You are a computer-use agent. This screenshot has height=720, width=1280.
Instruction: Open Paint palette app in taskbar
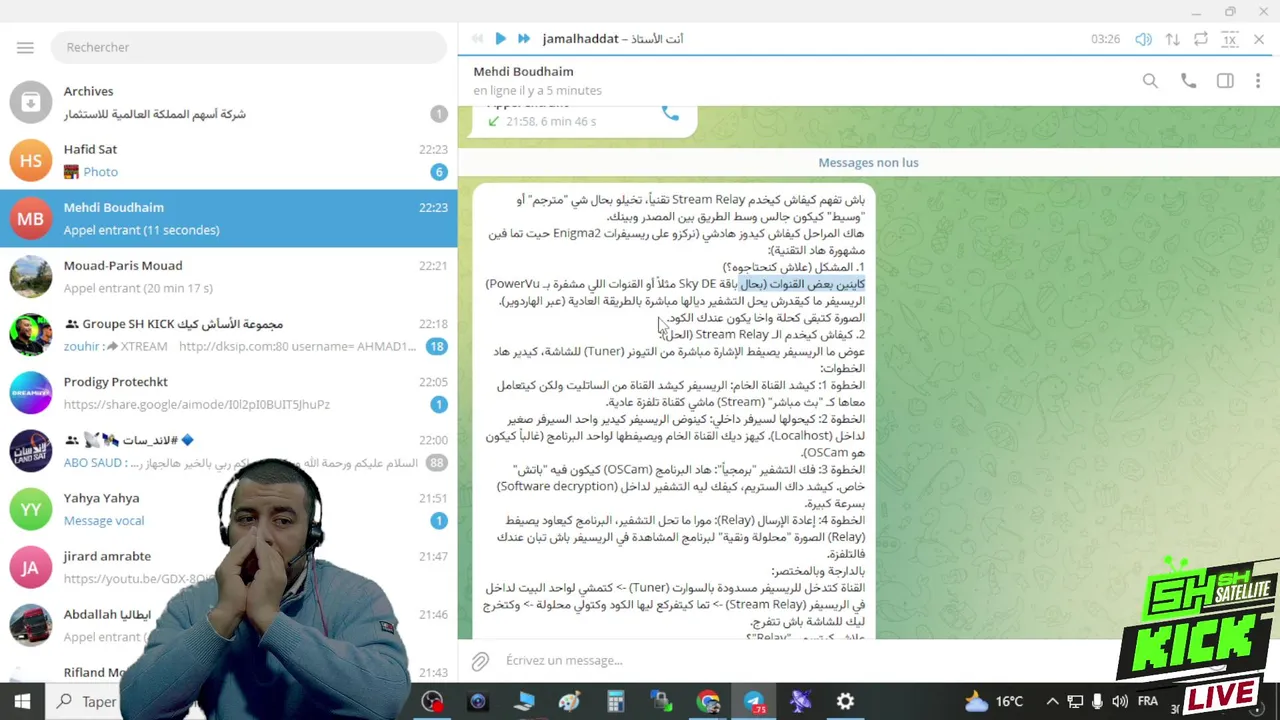click(569, 702)
